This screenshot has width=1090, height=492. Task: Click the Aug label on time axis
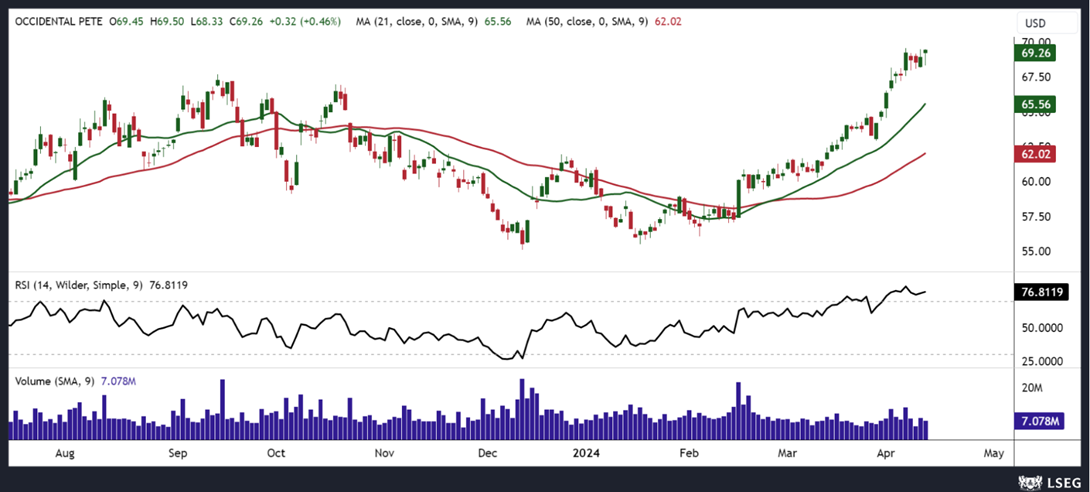pyautogui.click(x=64, y=453)
